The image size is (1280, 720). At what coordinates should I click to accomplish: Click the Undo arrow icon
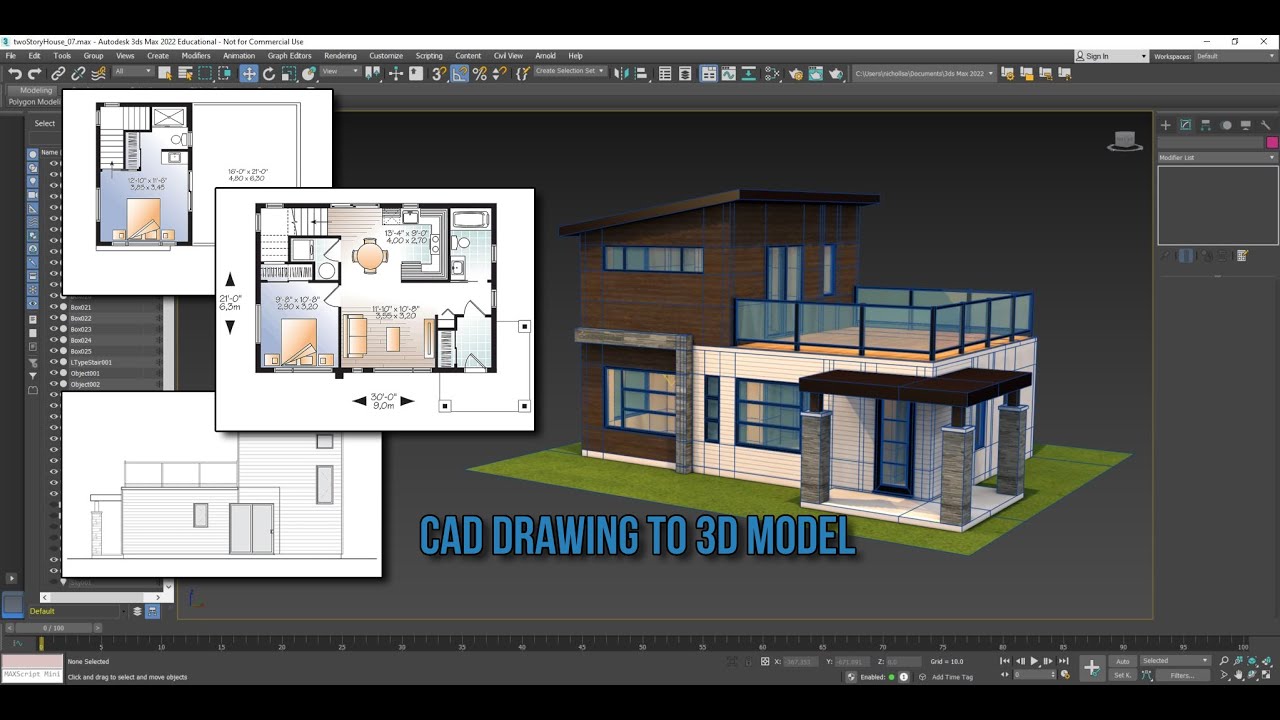tap(15, 73)
